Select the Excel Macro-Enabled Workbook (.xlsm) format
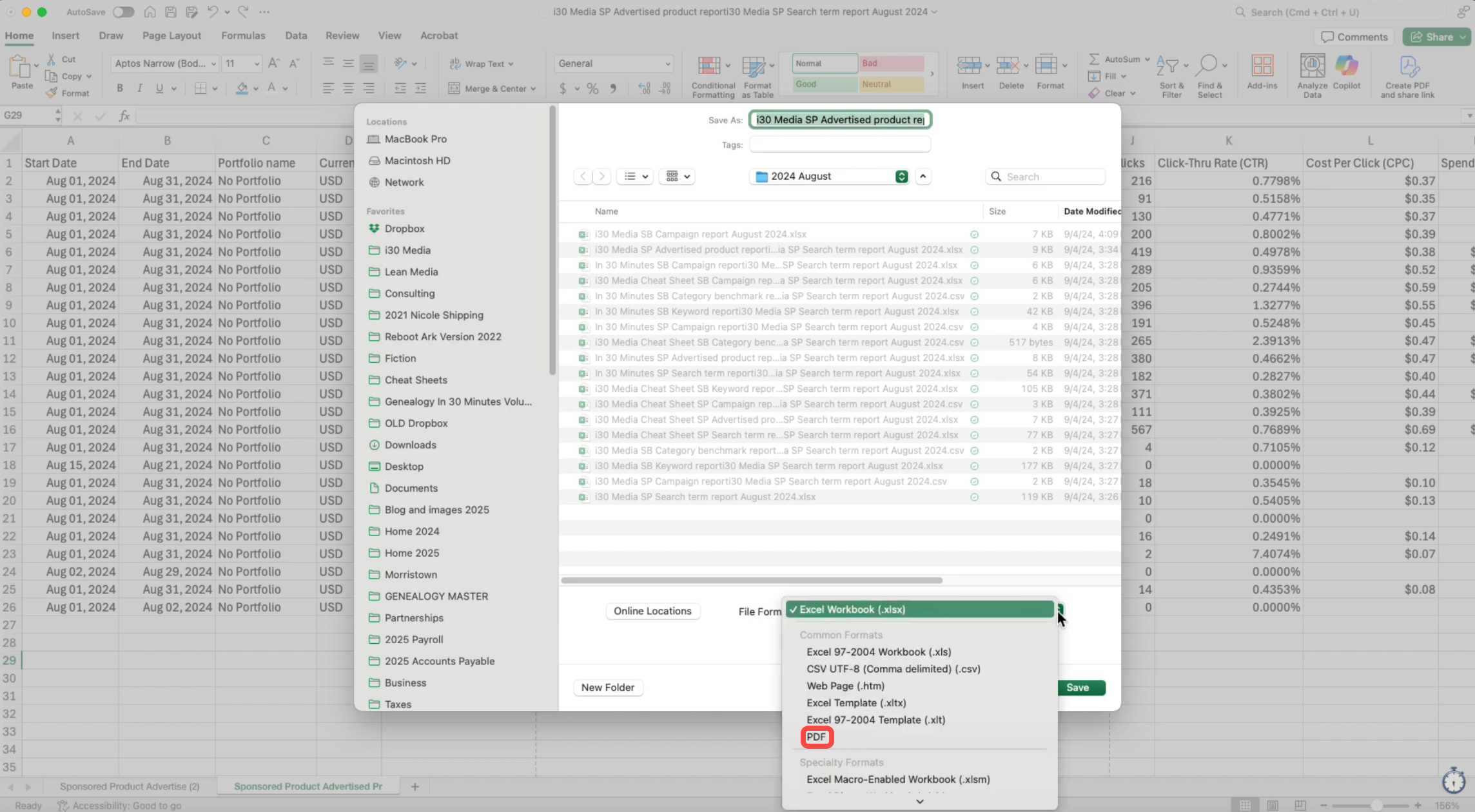Image resolution: width=1475 pixels, height=812 pixels. click(x=898, y=779)
